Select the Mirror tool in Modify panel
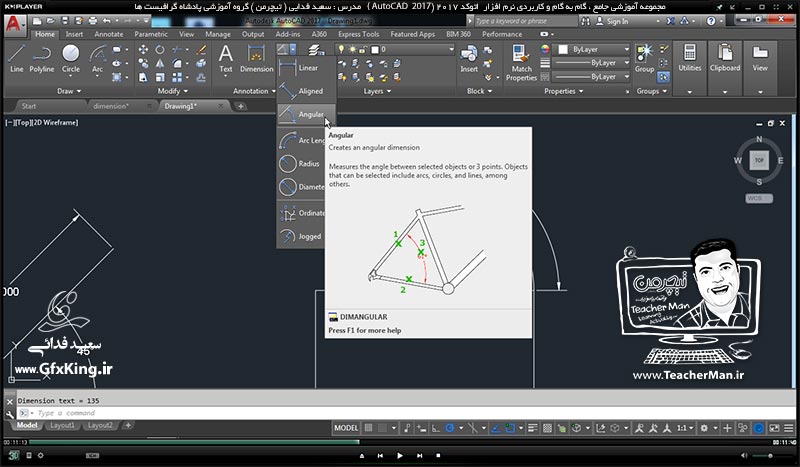Viewport: 800px width, 467px height. [160, 63]
